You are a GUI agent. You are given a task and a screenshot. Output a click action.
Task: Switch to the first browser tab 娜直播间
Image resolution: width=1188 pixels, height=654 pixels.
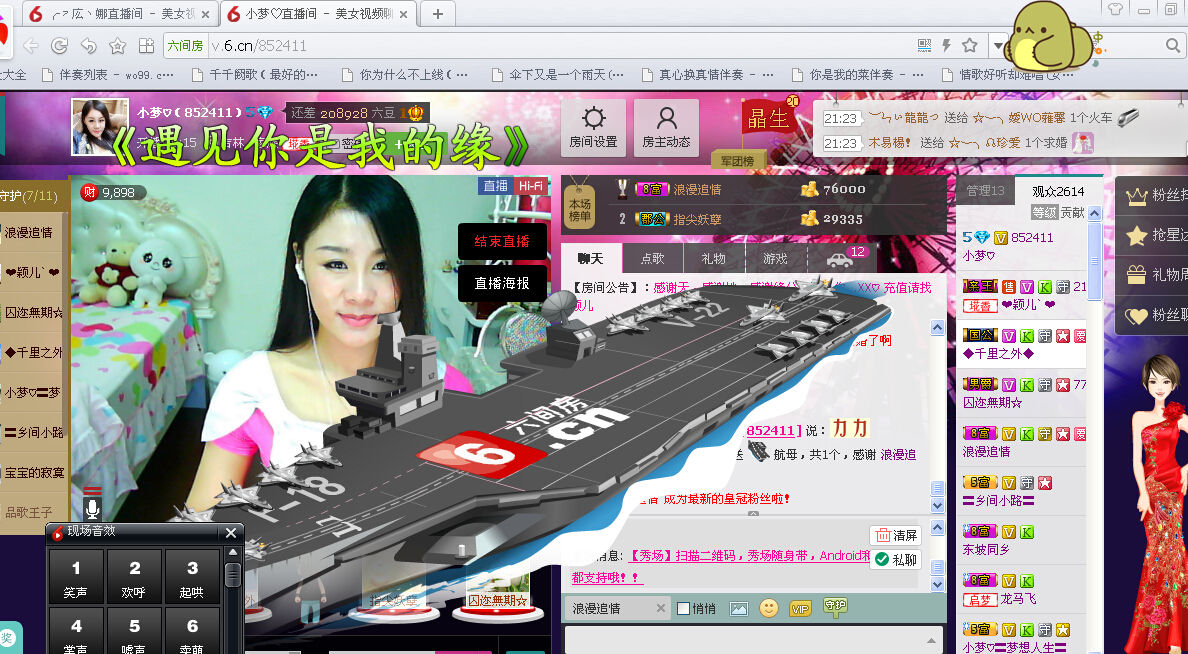pyautogui.click(x=121, y=14)
